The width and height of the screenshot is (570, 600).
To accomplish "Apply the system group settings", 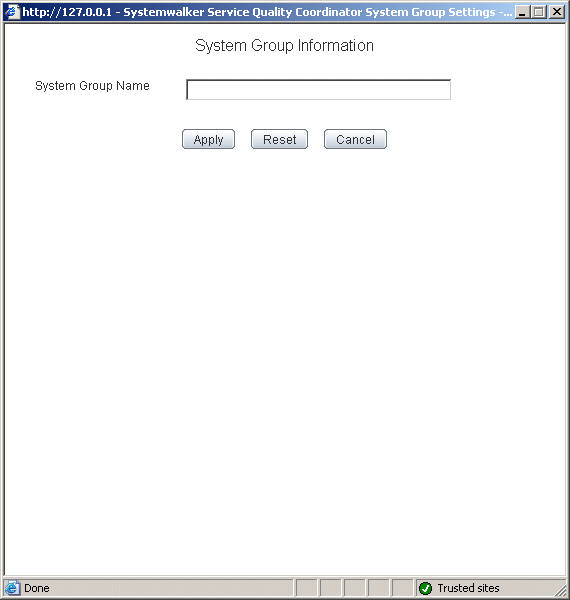I will (x=208, y=139).
